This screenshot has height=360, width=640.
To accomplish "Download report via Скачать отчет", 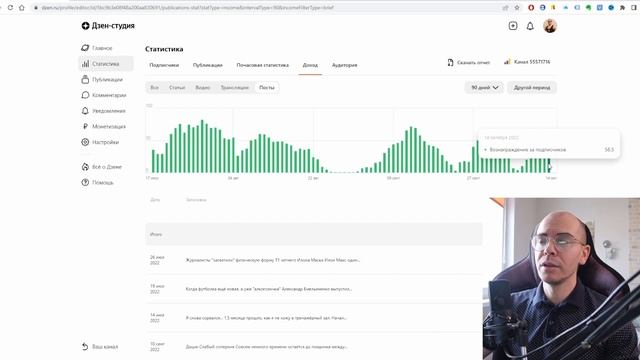I will pyautogui.click(x=469, y=62).
